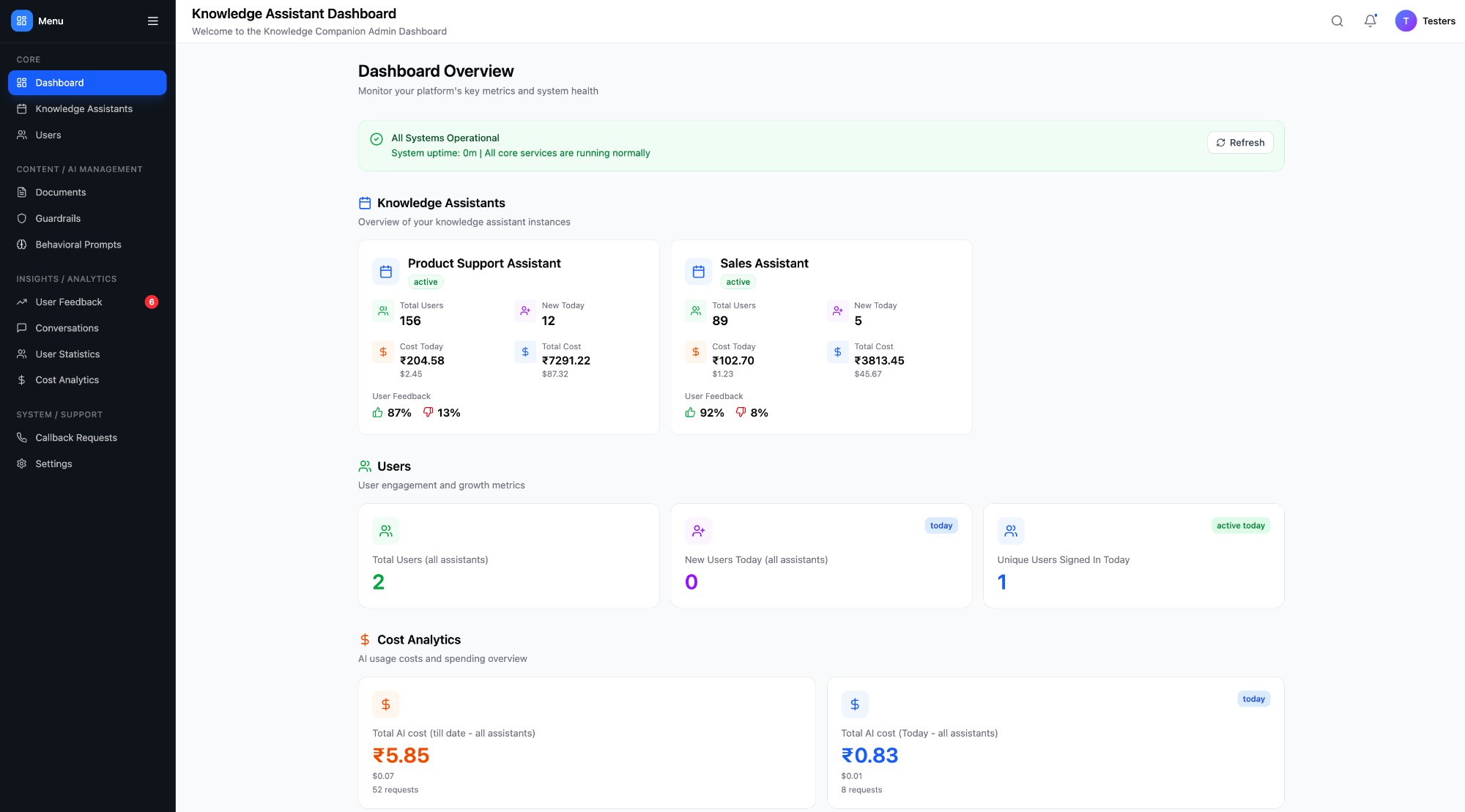Click the Conversations chat icon
Viewport: 1465px width, 812px height.
point(21,328)
